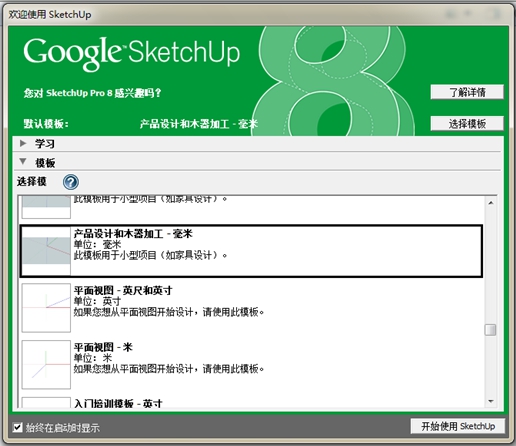The image size is (516, 446).
Task: Select thumbnail for 平面视图 - 英尺和英寸 template
Action: [46, 308]
